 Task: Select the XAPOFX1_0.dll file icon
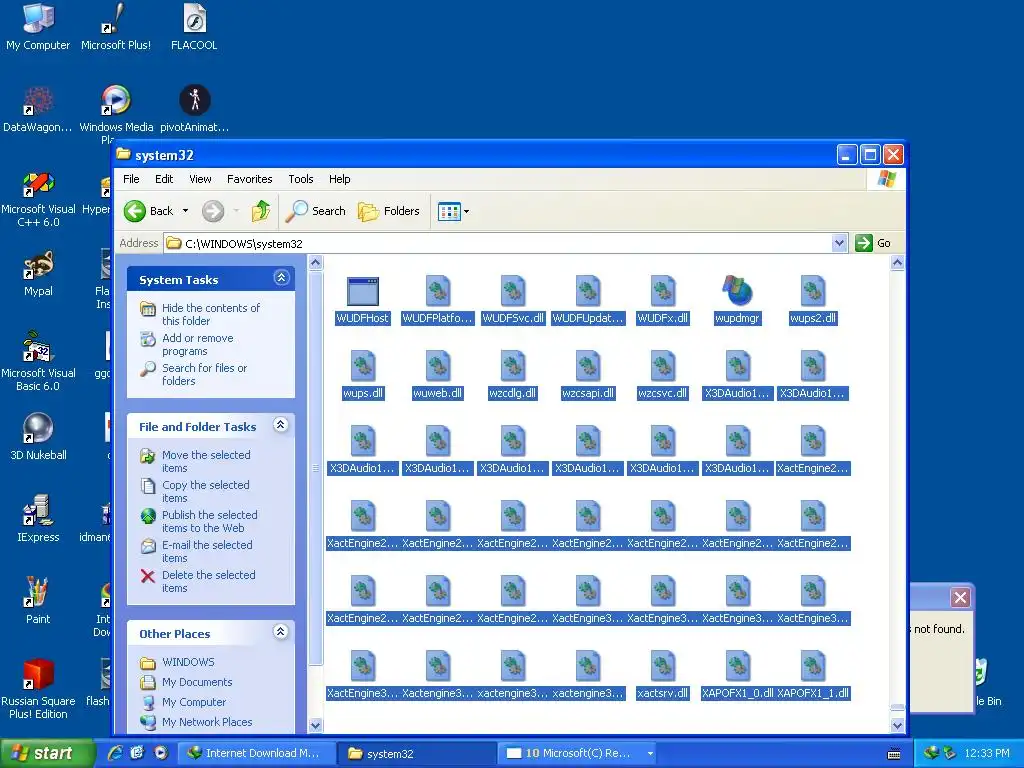738,666
